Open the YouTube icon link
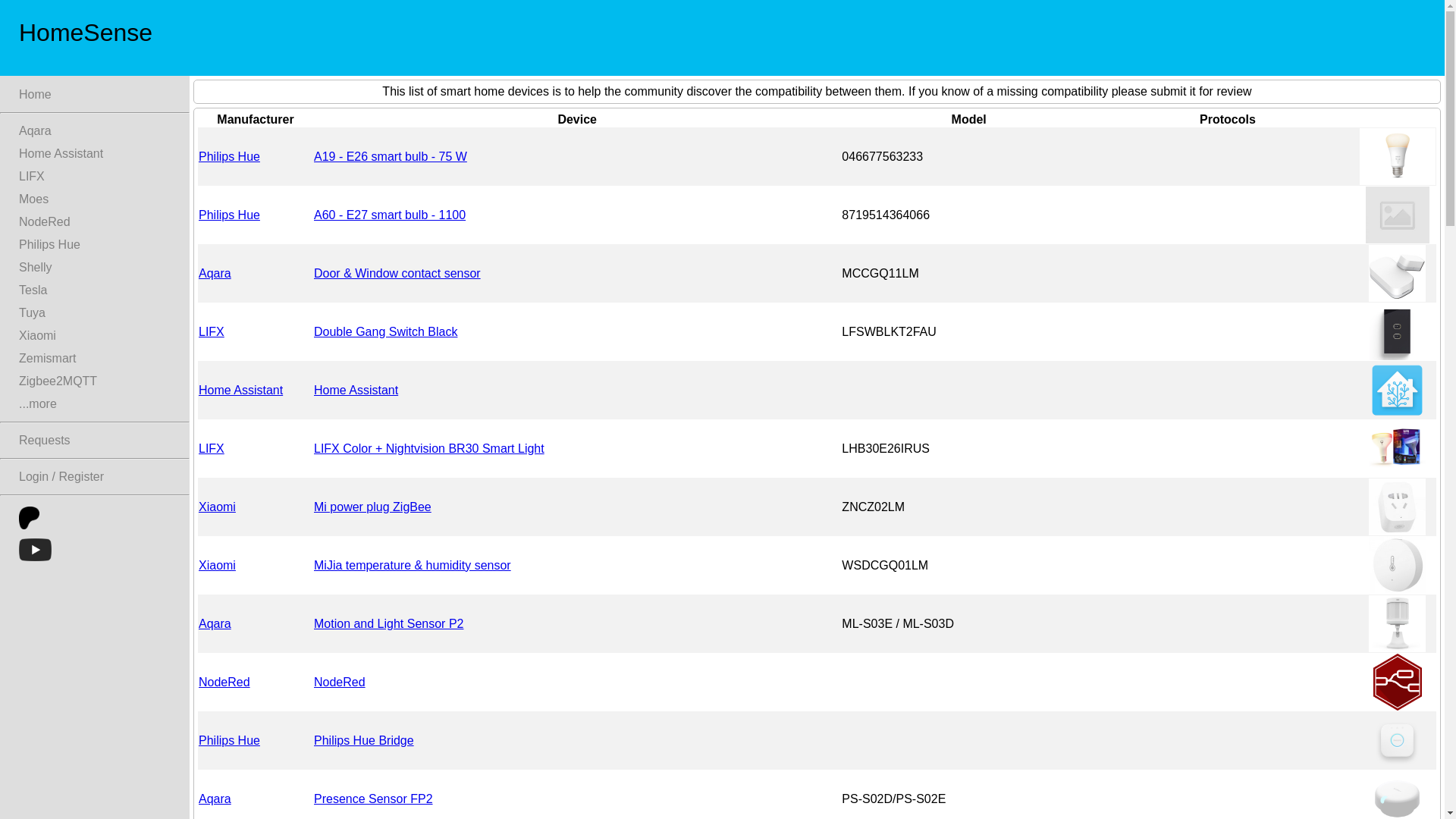 click(35, 550)
